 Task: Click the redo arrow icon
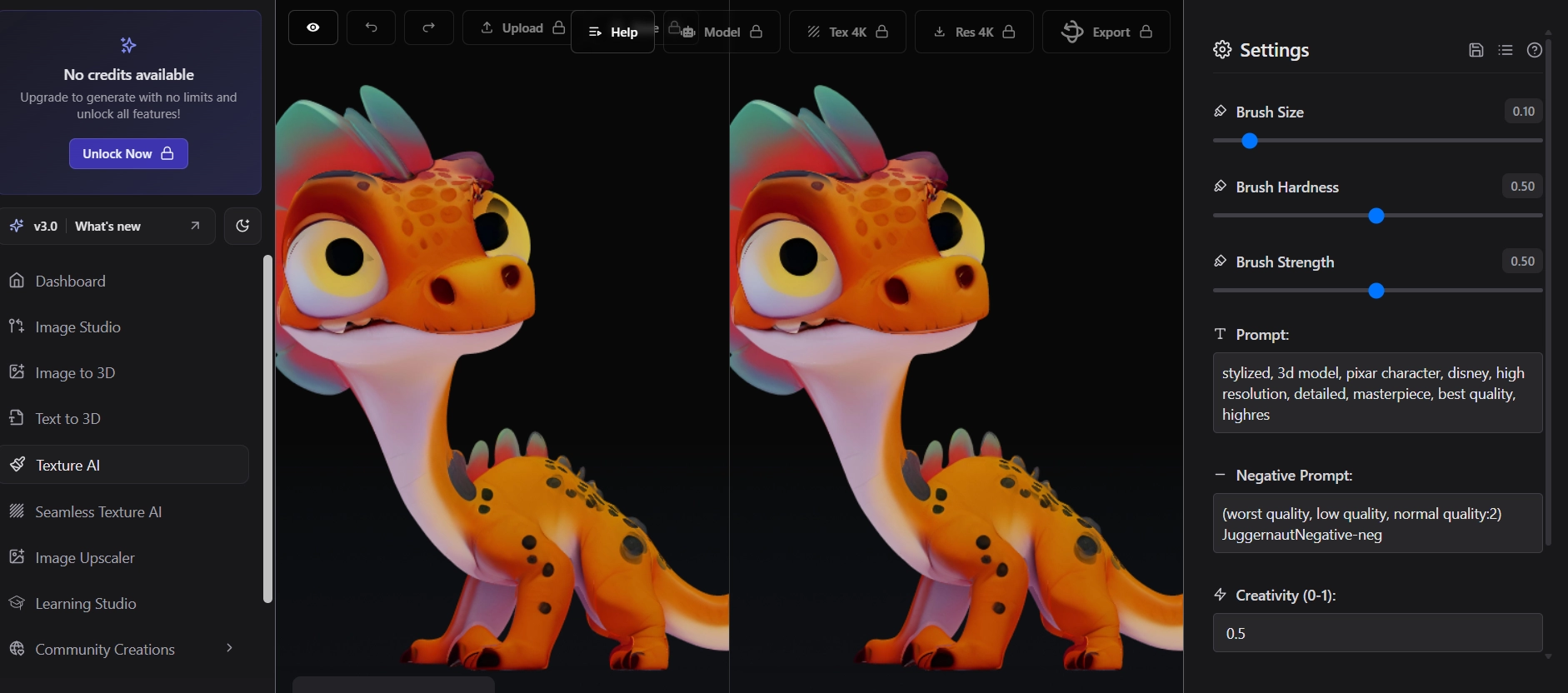tap(428, 27)
